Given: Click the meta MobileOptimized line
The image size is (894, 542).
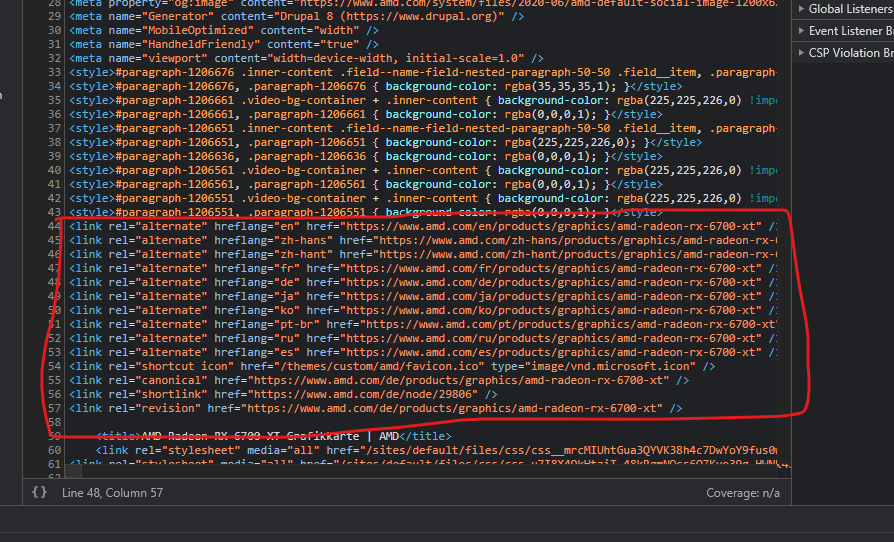Looking at the screenshot, I should [224, 30].
